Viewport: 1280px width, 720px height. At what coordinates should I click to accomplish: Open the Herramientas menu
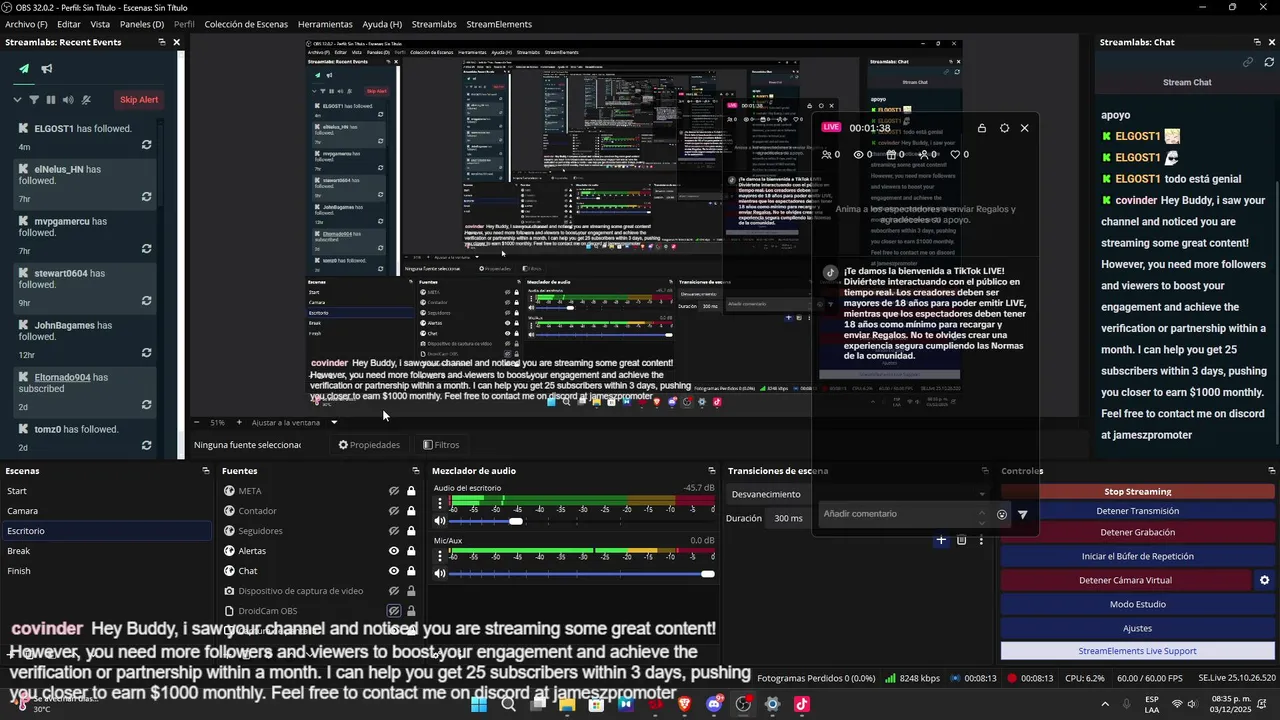[x=325, y=24]
